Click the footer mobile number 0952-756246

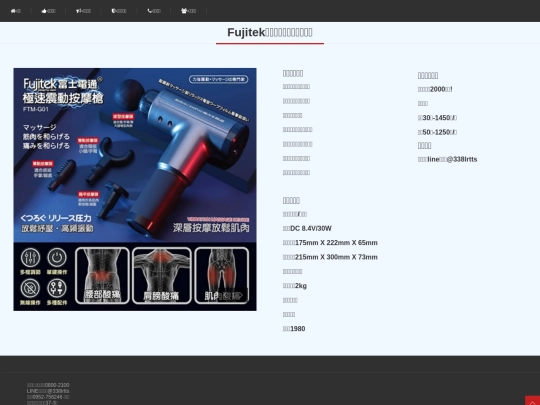[x=48, y=397]
